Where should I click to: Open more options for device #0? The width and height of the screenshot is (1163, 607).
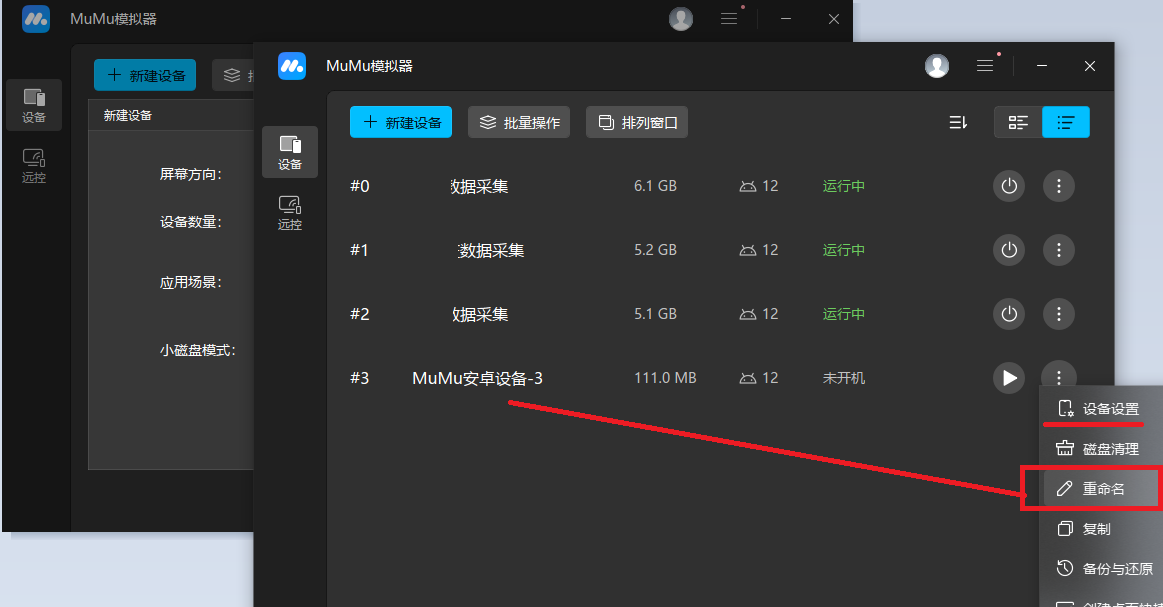click(x=1058, y=186)
